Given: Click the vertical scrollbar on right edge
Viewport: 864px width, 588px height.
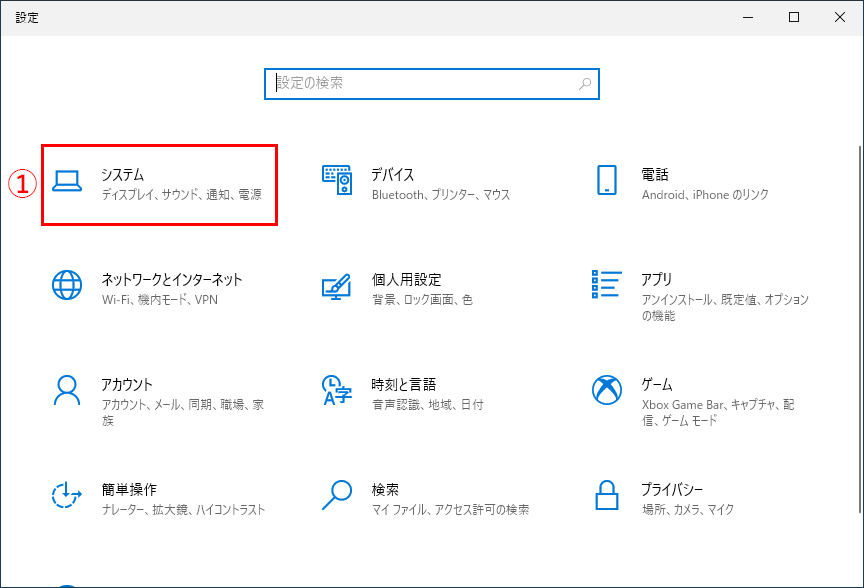Looking at the screenshot, I should tap(860, 330).
